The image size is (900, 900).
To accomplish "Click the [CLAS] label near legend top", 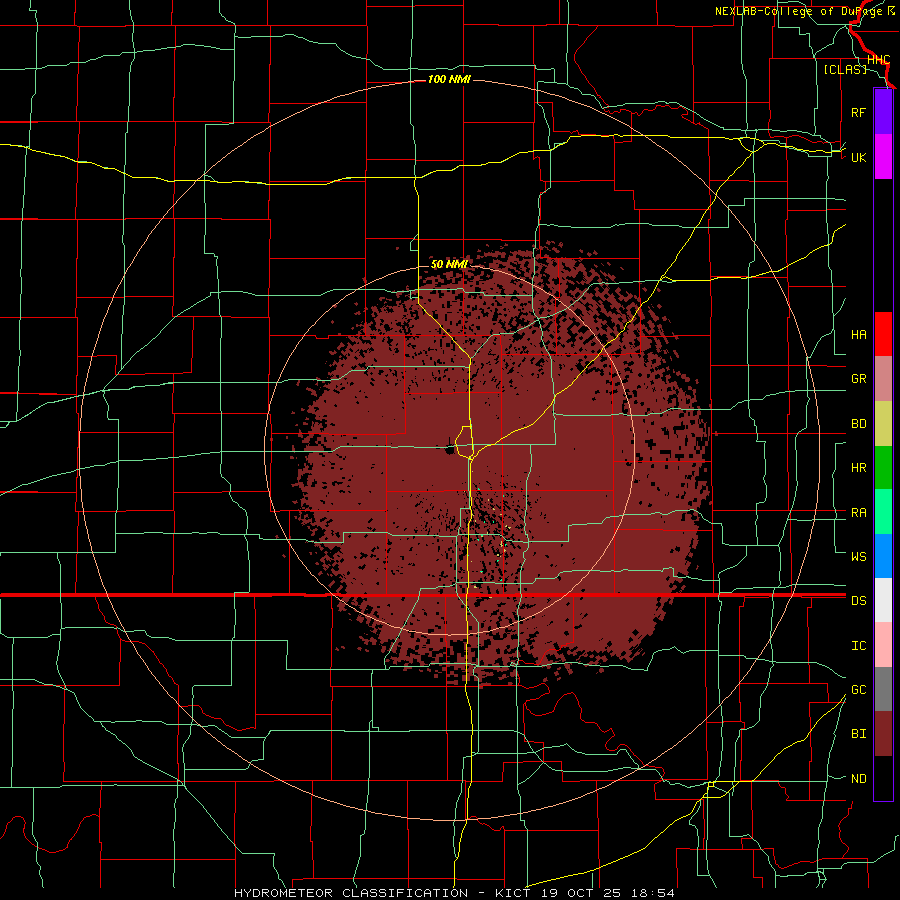I will click(845, 69).
